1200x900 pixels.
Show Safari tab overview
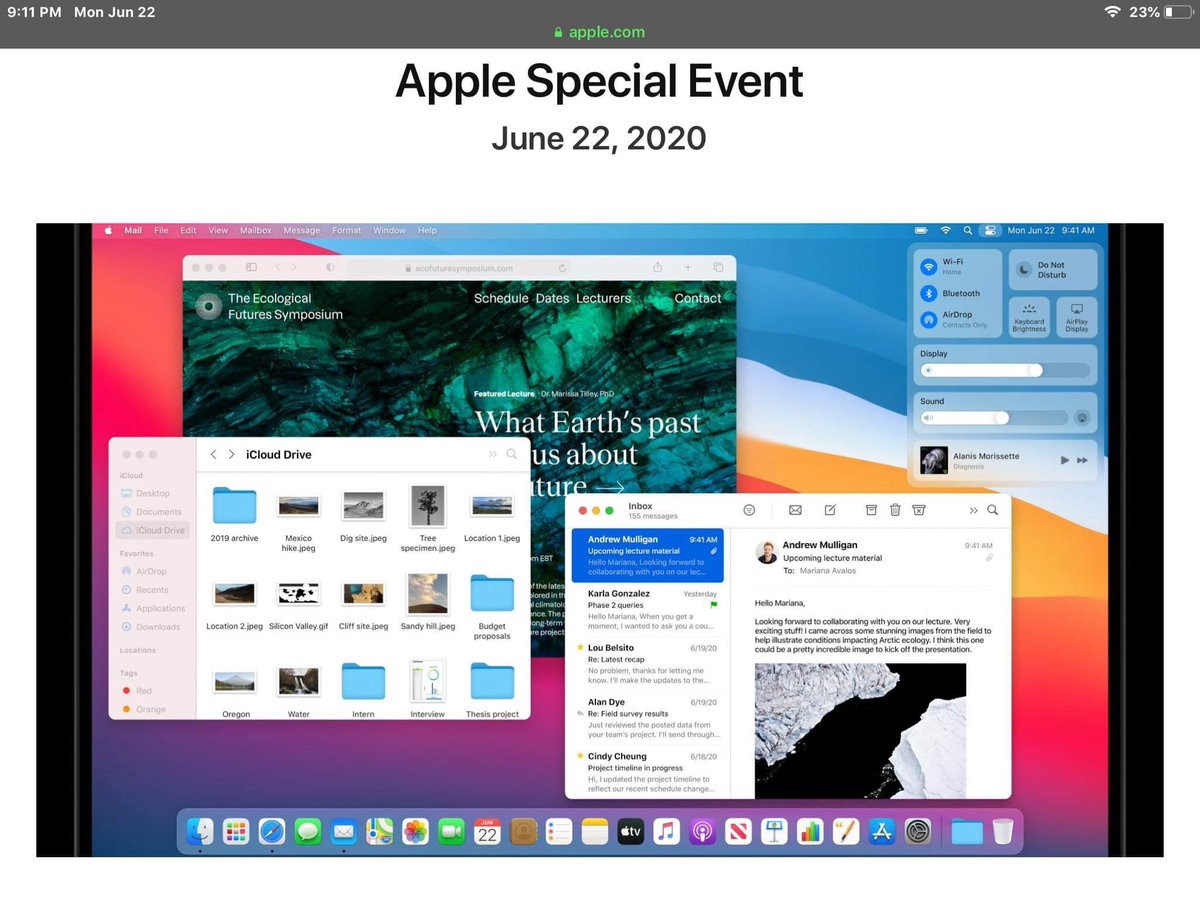(718, 268)
